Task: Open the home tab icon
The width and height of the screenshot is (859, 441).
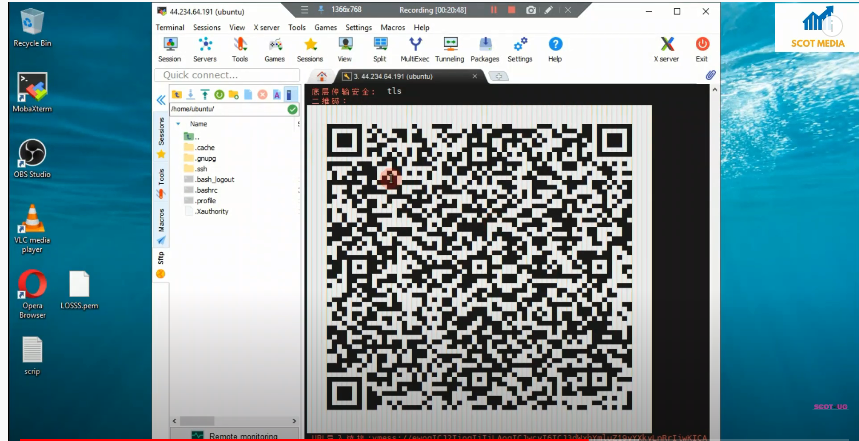Action: click(x=322, y=76)
